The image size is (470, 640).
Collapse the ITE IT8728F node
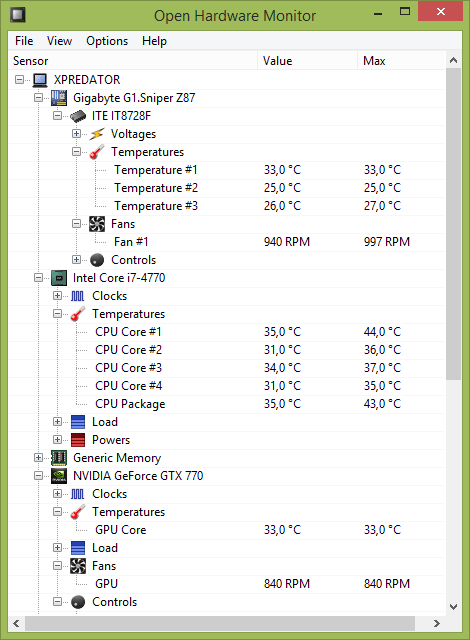(58, 116)
